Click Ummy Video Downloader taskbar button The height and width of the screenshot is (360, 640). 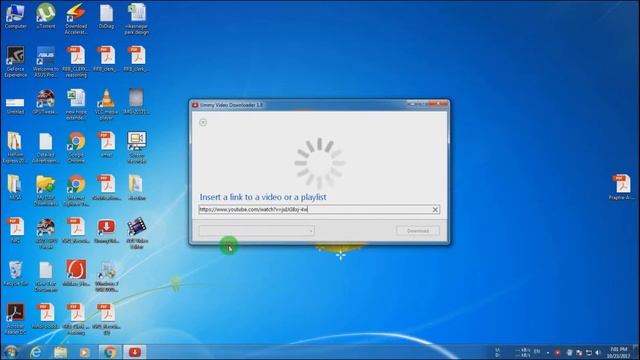135,352
